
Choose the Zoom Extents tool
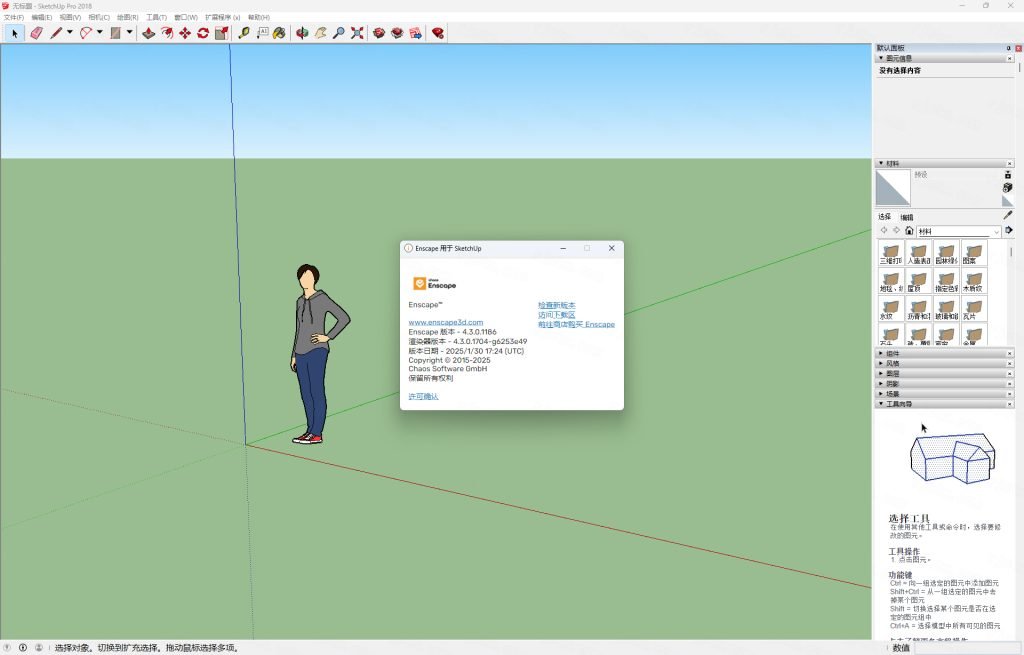[x=357, y=33]
